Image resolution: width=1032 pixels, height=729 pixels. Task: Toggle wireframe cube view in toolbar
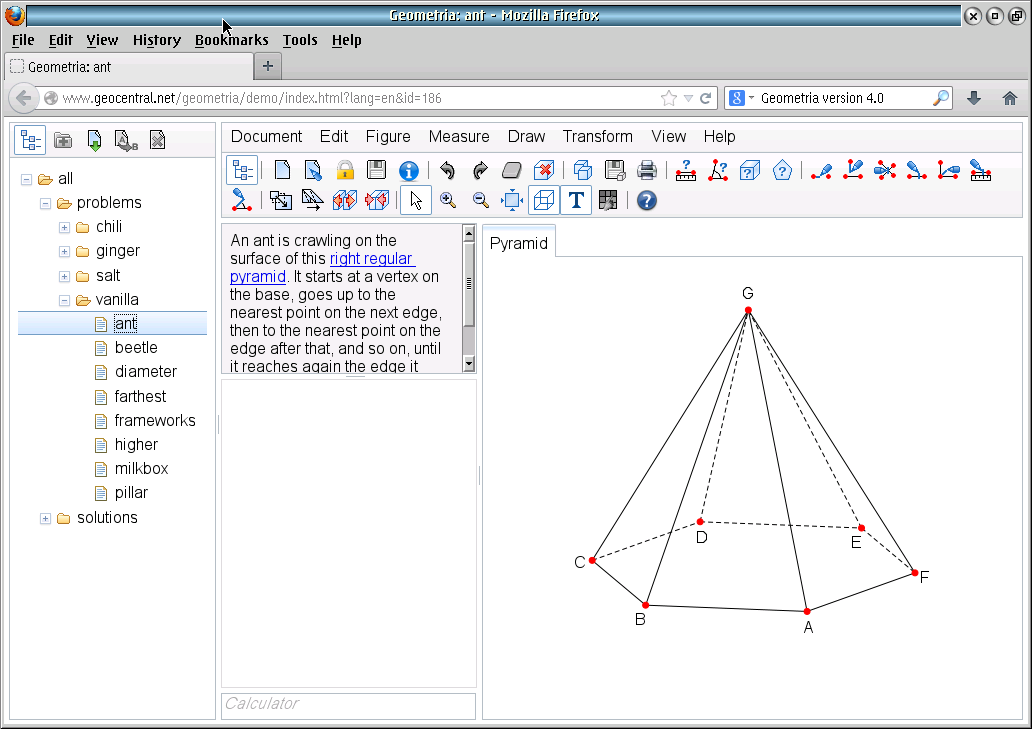click(542, 200)
